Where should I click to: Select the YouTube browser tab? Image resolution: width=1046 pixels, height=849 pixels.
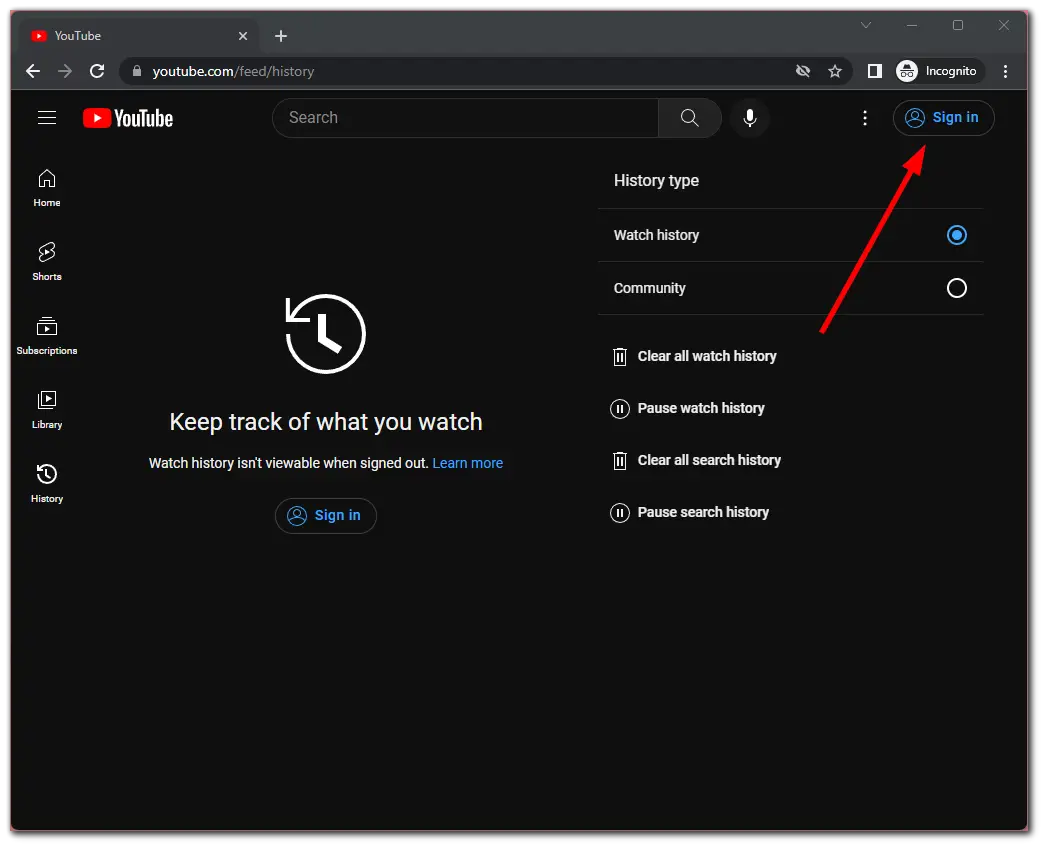click(x=139, y=36)
